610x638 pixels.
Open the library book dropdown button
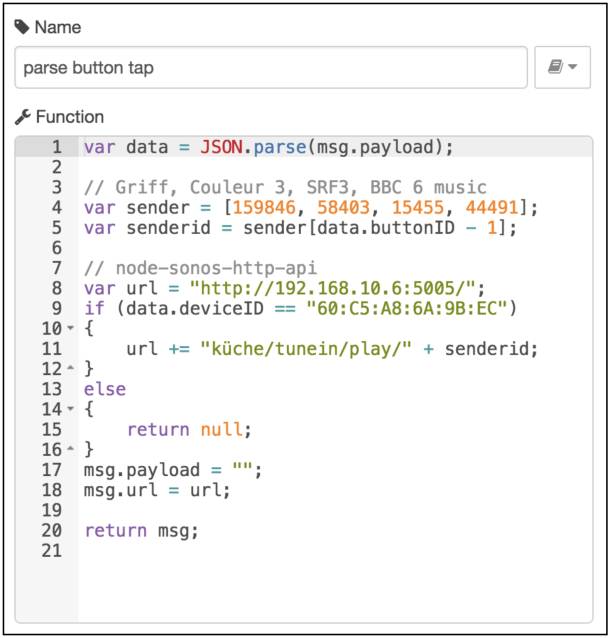[x=562, y=68]
